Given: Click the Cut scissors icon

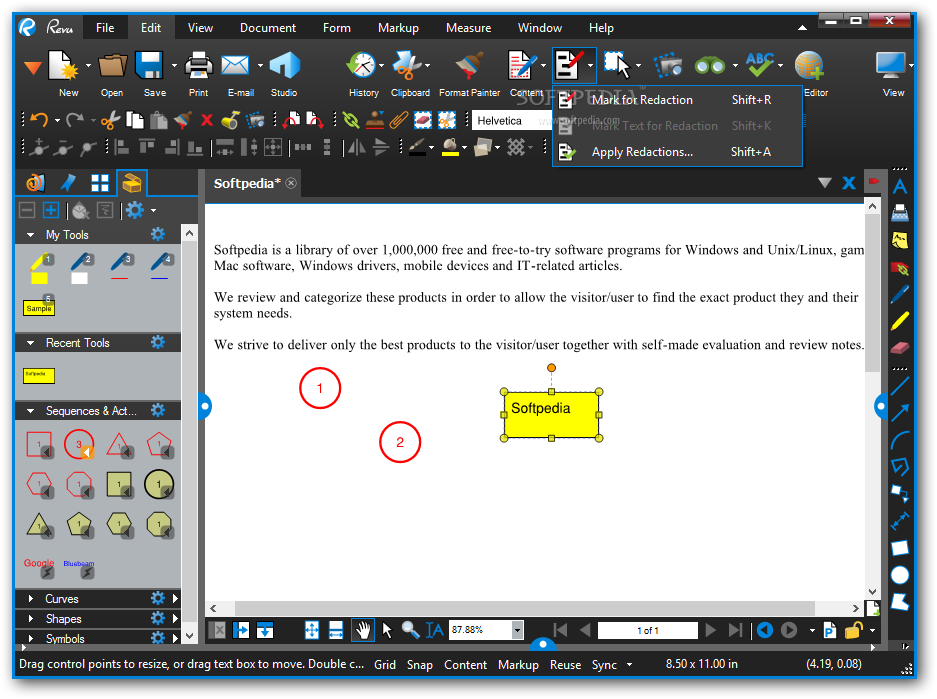Looking at the screenshot, I should [x=111, y=120].
